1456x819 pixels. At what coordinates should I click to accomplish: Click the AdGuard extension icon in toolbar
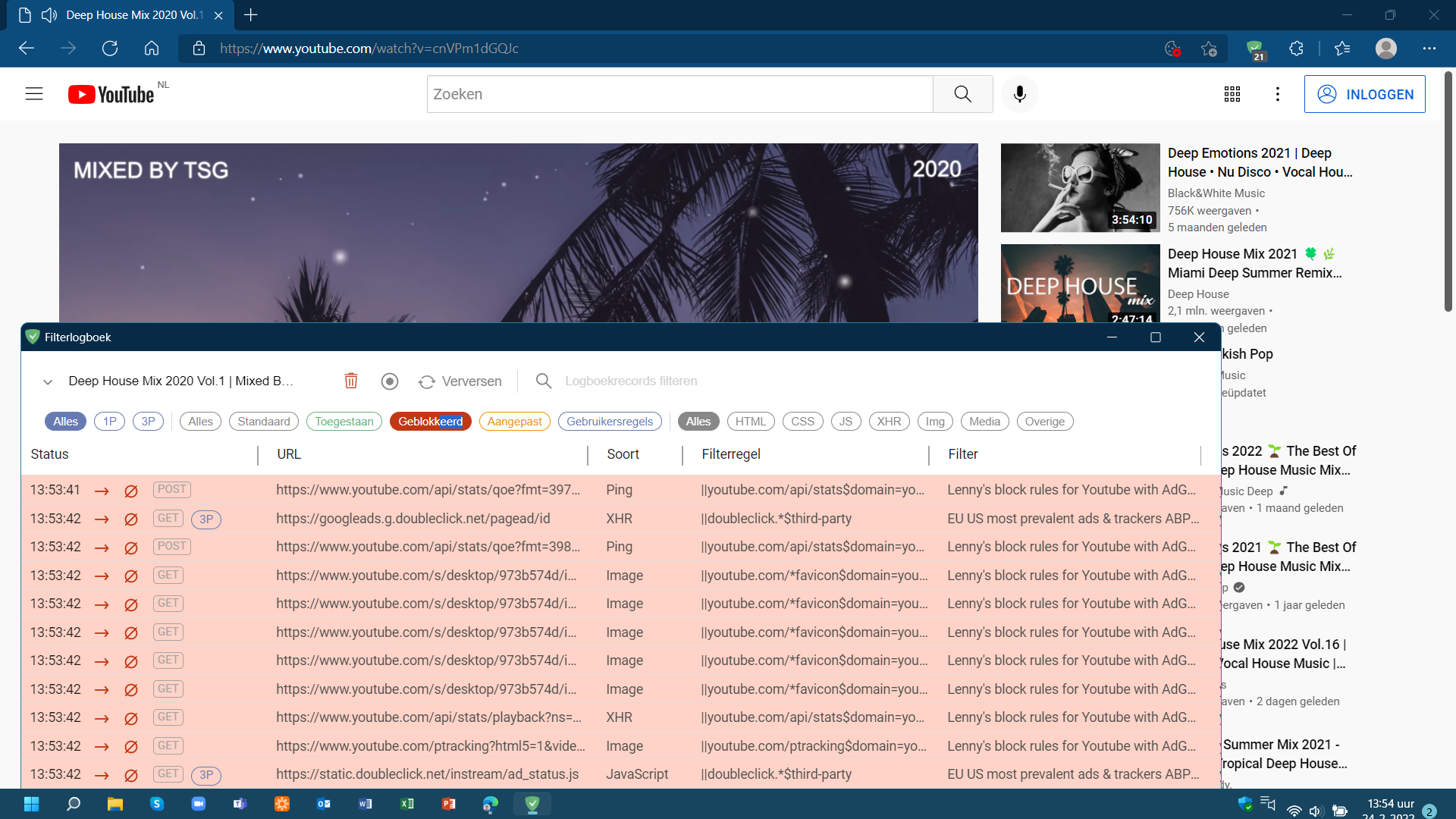point(1255,49)
